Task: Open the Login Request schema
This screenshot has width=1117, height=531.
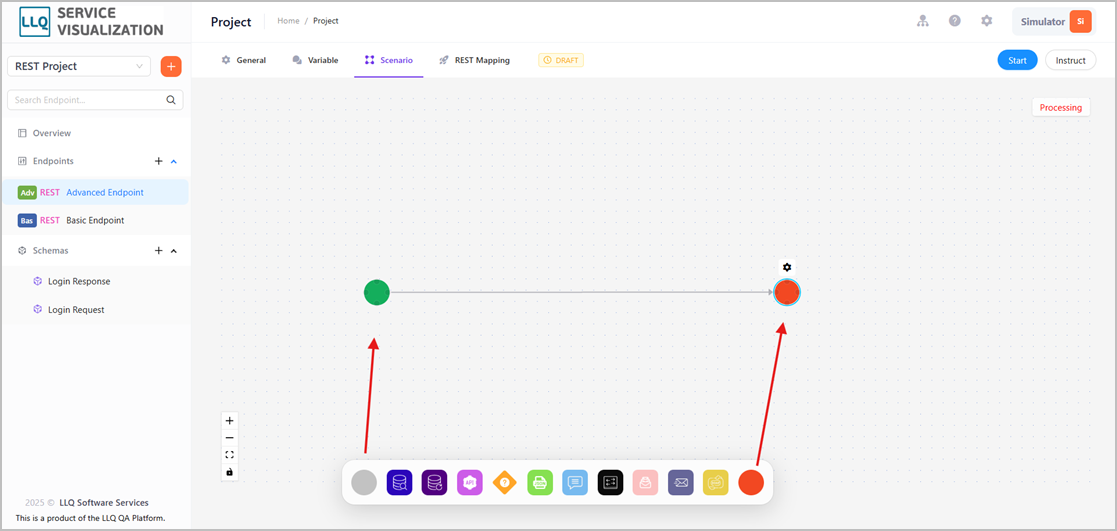Action: click(x=76, y=310)
